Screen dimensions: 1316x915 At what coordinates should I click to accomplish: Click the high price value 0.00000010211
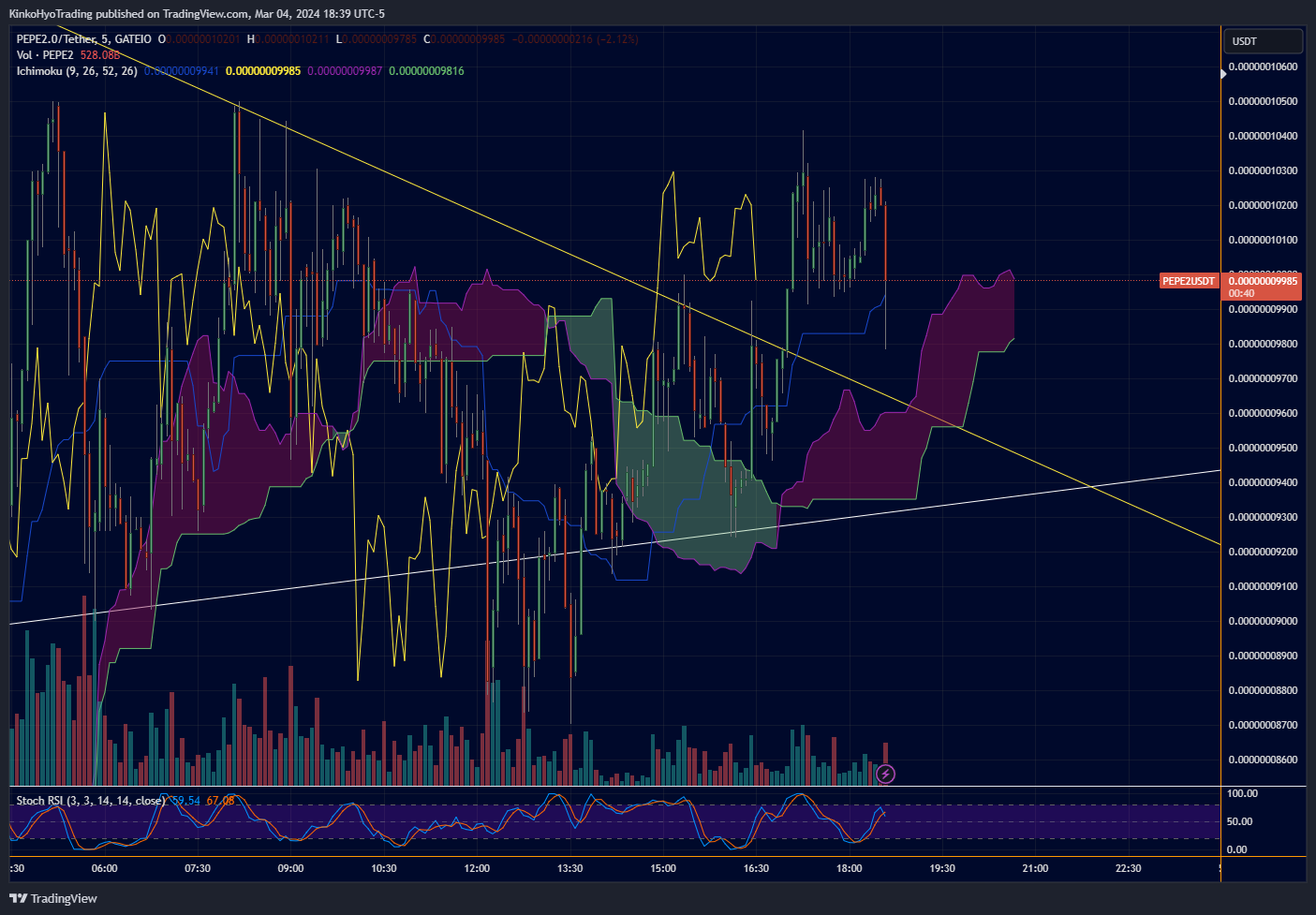click(x=292, y=39)
